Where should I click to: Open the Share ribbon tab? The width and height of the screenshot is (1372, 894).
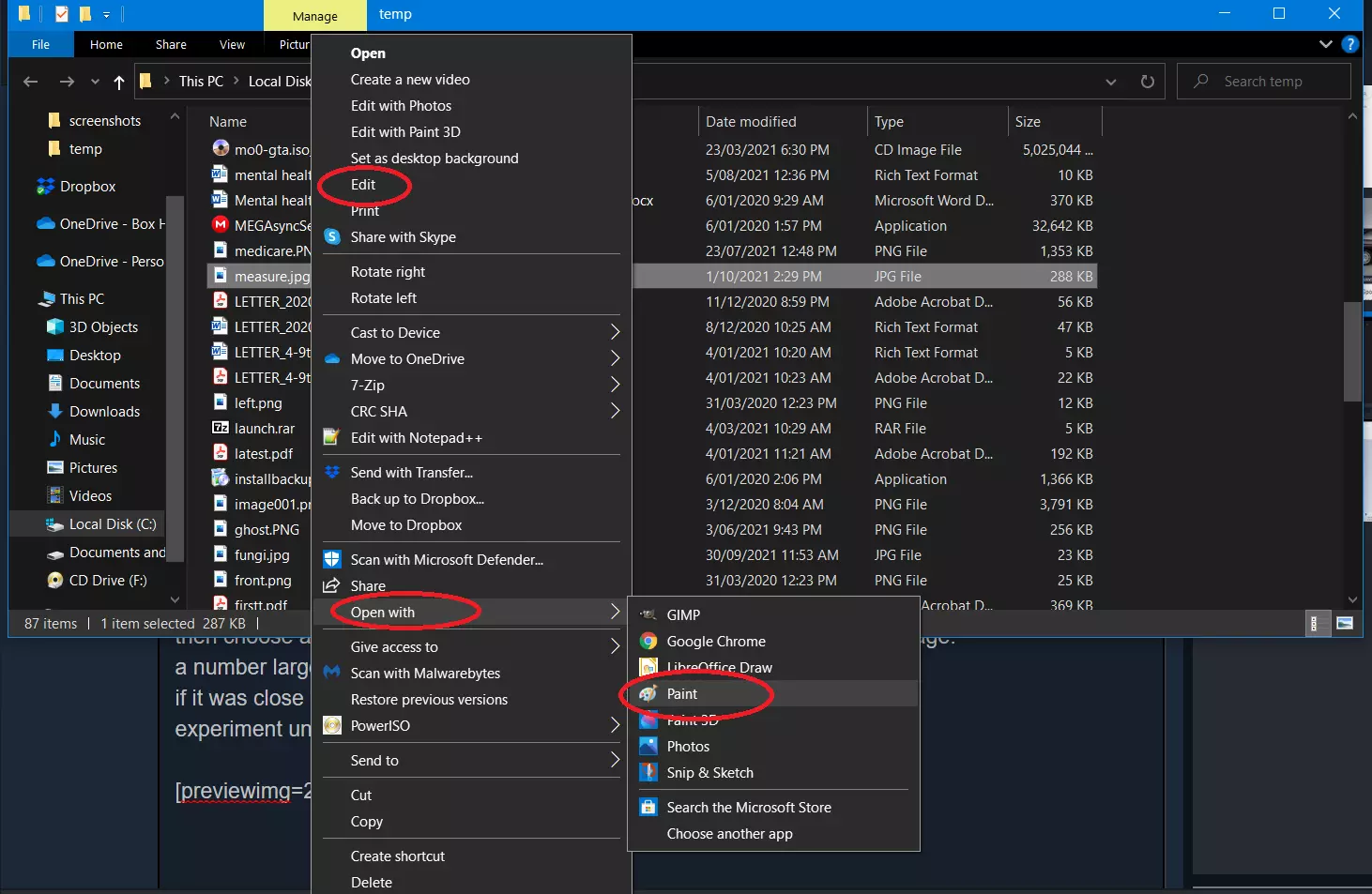(171, 44)
